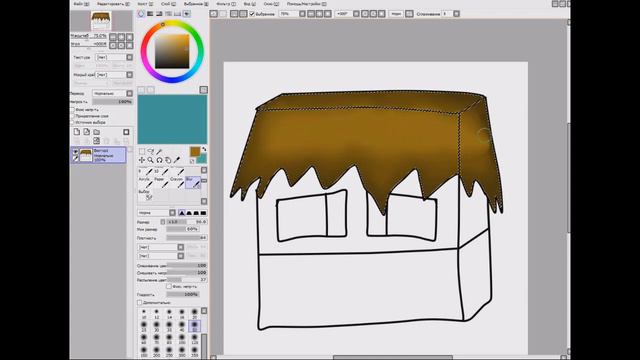Screen dimensions: 640x360
Task: Toggle the color mixer panel icon
Action: [168, 14]
